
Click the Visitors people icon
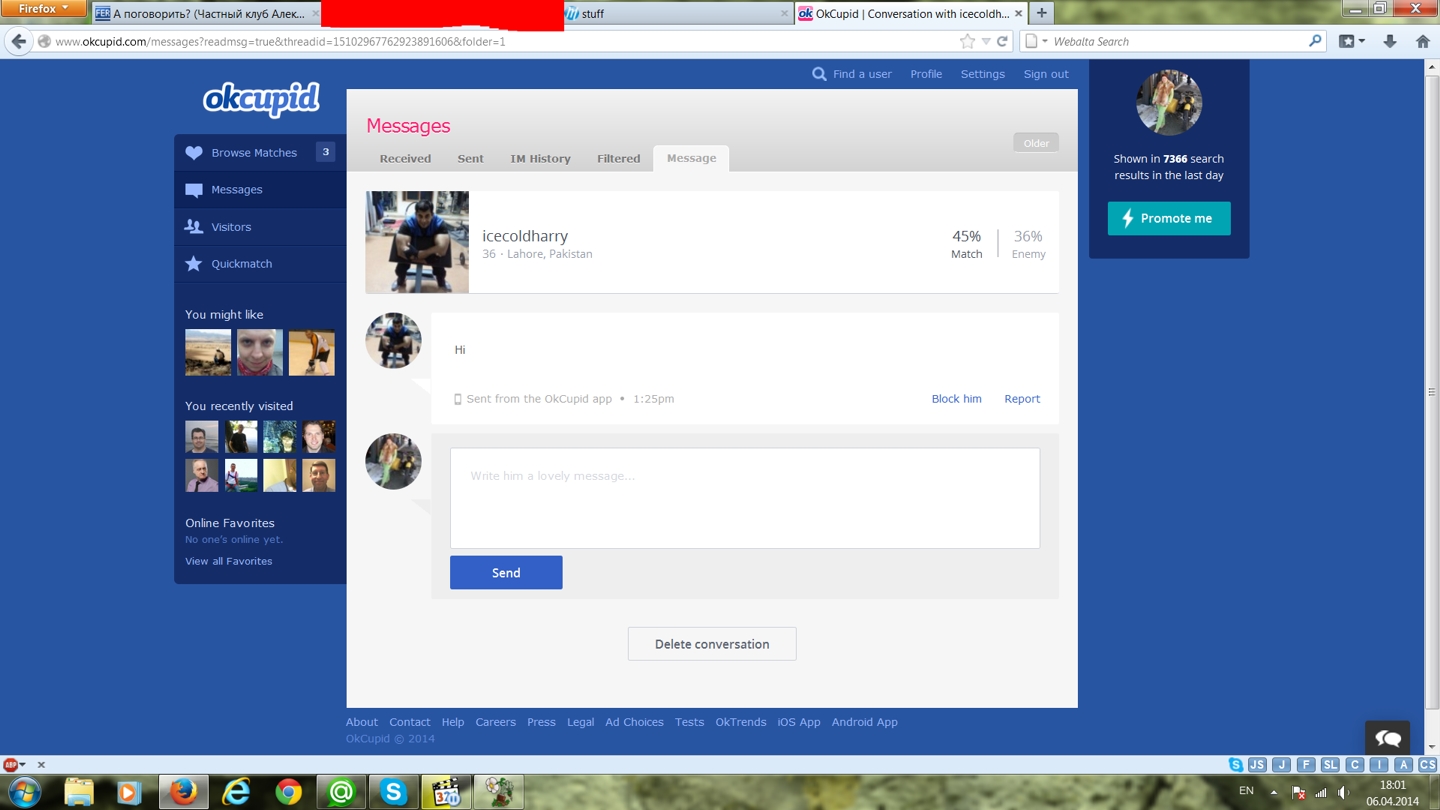(194, 227)
